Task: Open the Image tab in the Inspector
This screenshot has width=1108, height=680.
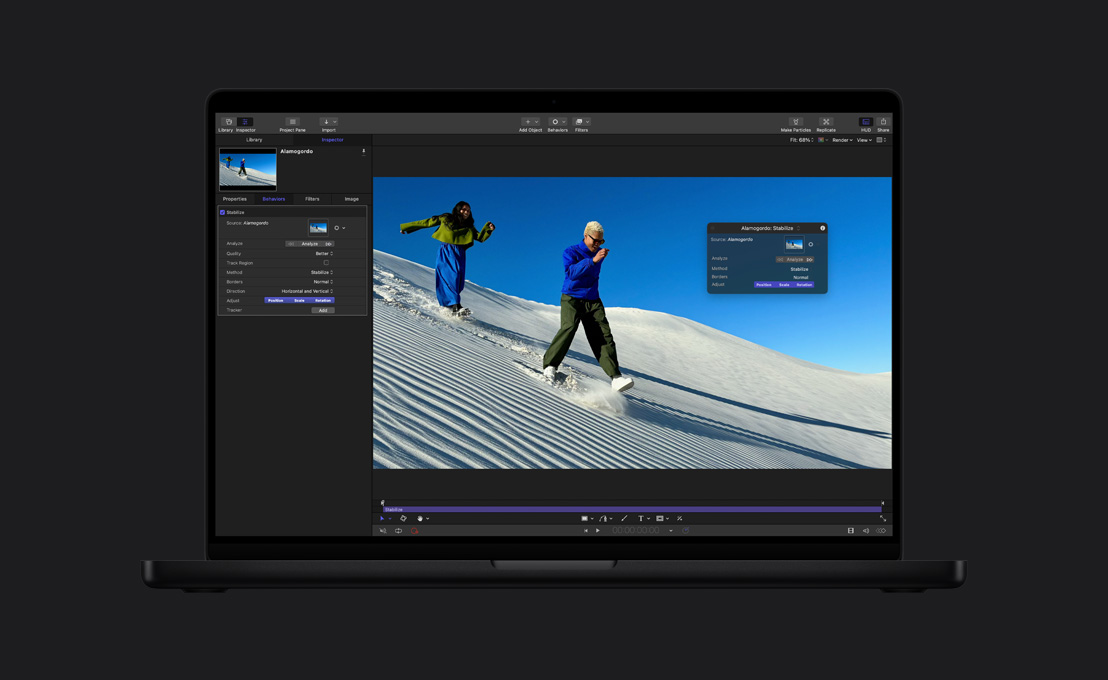Action: coord(352,199)
